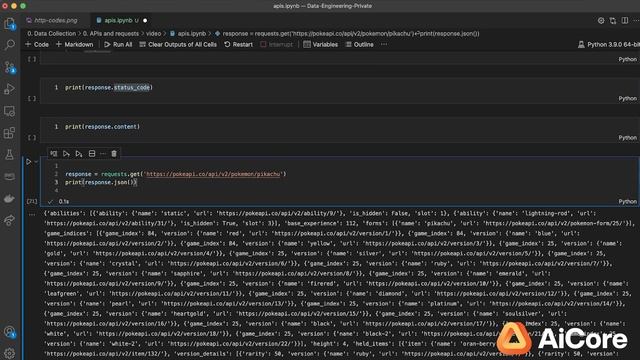
Task: Click the Interrupt kernel button
Action: pos(277,44)
